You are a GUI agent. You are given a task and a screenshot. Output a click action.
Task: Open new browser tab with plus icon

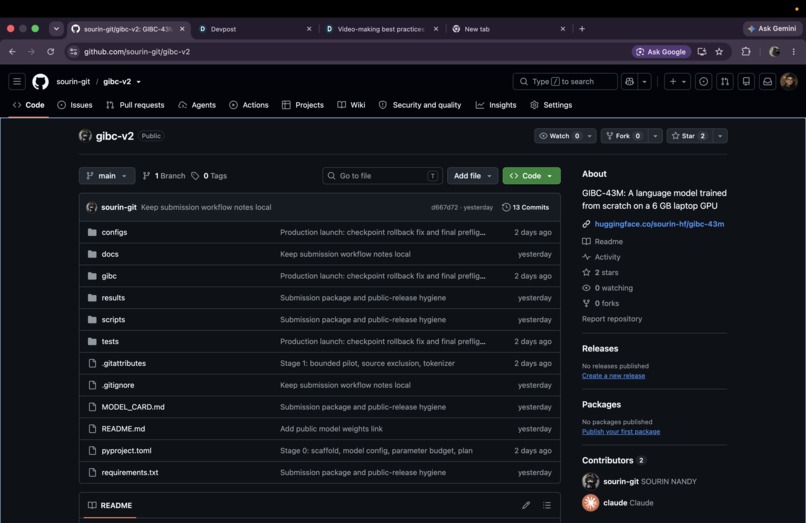(x=582, y=29)
